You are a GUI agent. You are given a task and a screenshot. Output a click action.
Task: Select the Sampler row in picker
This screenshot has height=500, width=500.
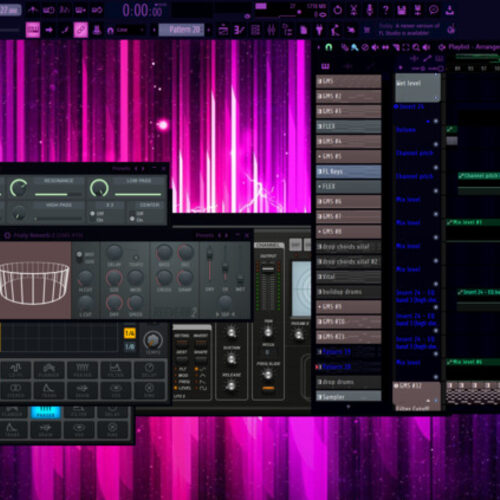[x=348, y=397]
